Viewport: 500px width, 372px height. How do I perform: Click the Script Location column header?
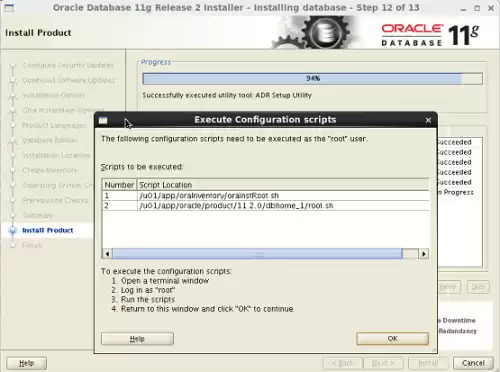(283, 185)
